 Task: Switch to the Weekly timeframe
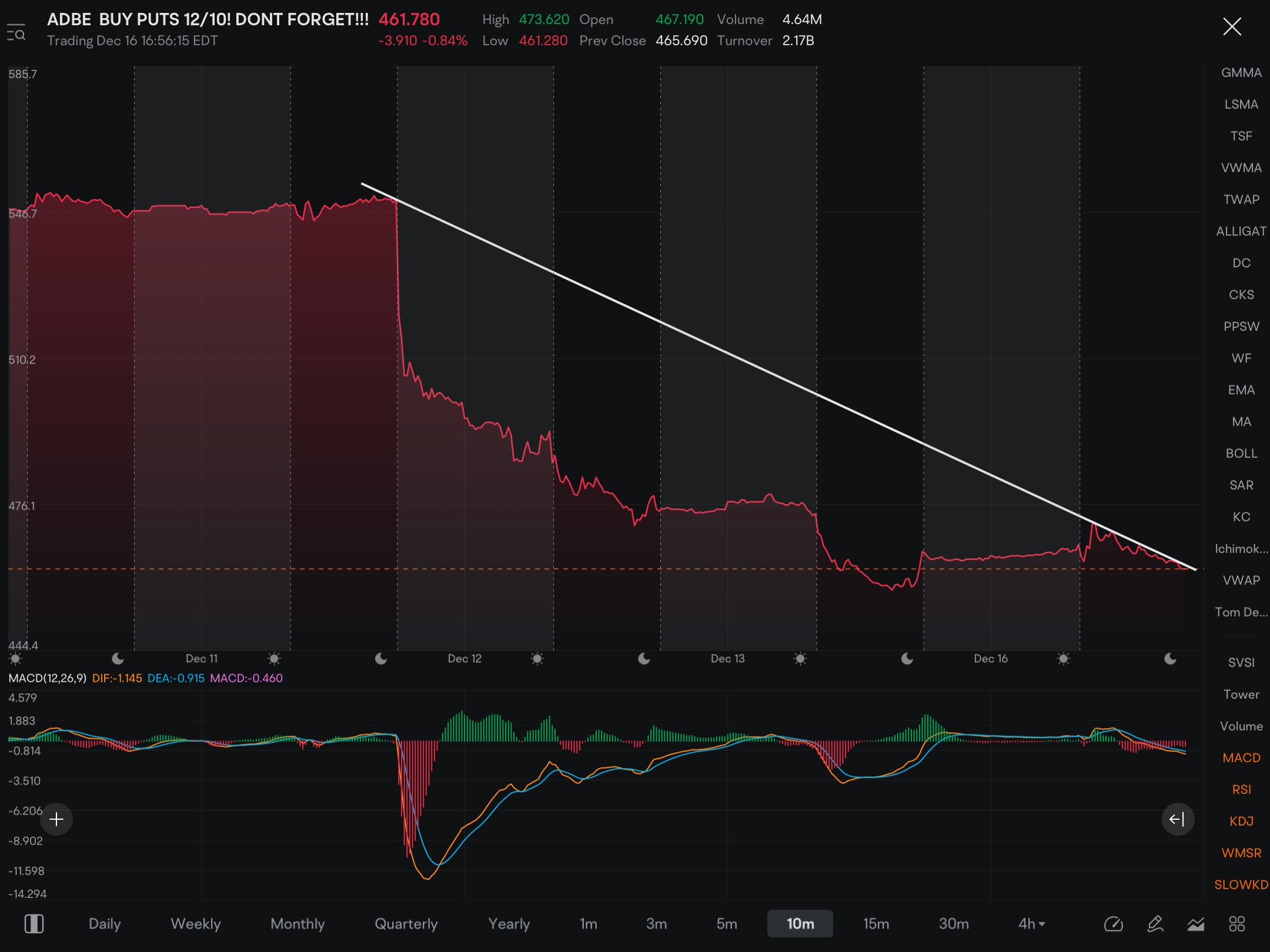click(196, 924)
